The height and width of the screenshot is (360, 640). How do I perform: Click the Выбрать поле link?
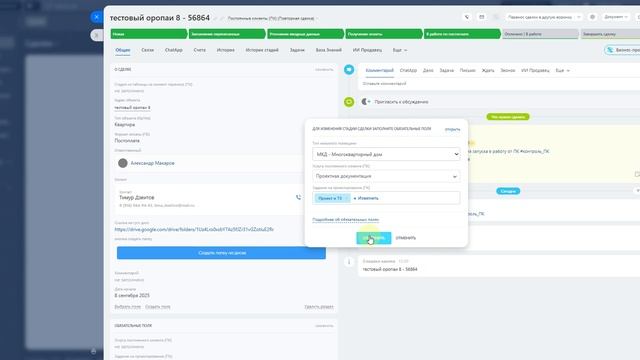(127, 307)
